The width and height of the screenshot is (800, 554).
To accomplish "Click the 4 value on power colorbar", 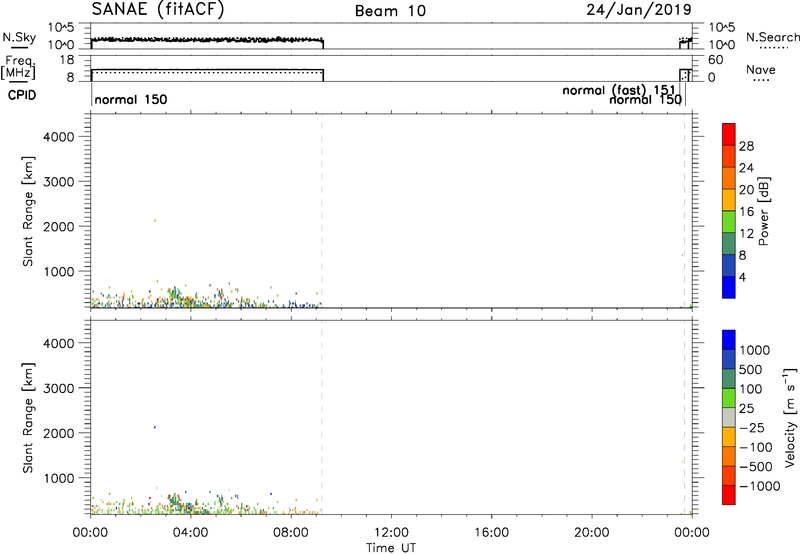I will coord(743,277).
